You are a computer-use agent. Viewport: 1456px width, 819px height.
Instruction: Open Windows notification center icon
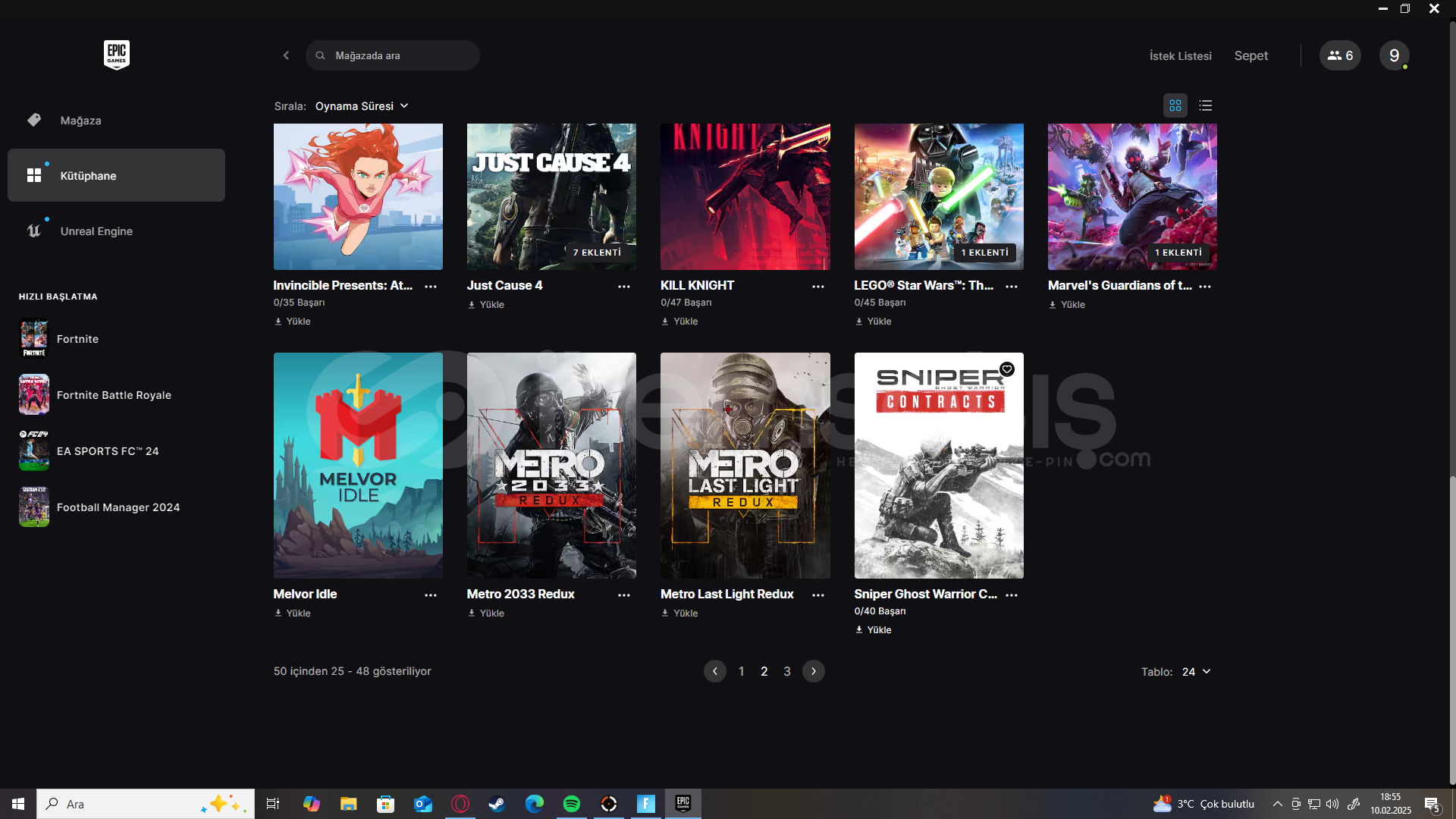click(x=1432, y=804)
